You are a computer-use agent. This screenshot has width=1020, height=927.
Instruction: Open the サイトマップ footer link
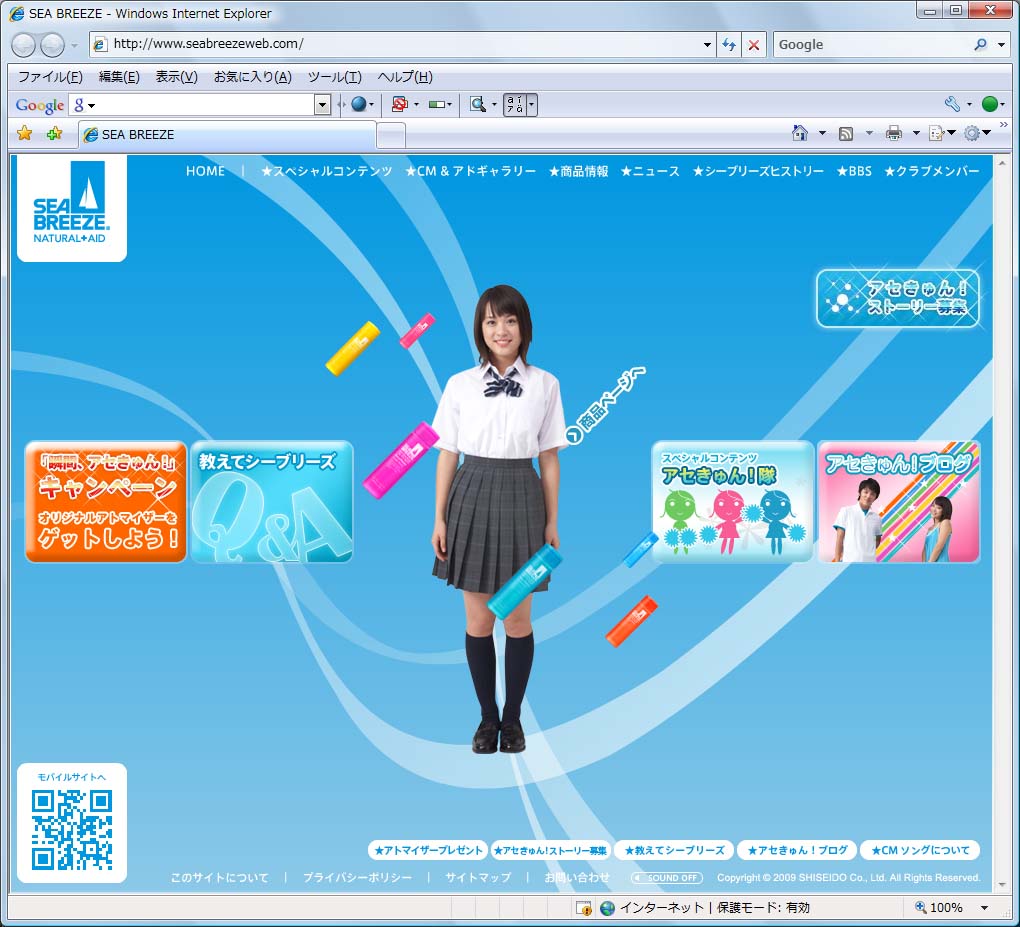[x=478, y=878]
